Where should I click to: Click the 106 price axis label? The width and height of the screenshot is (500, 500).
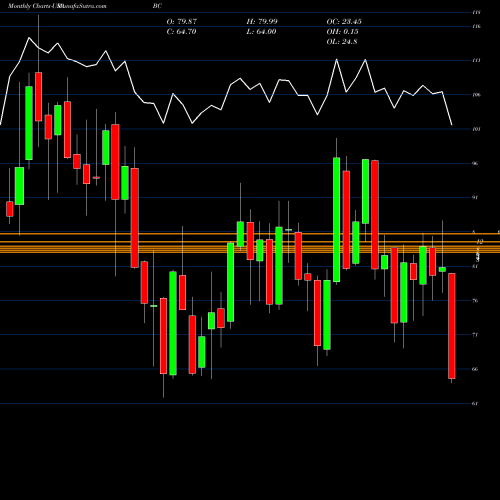coord(476,95)
